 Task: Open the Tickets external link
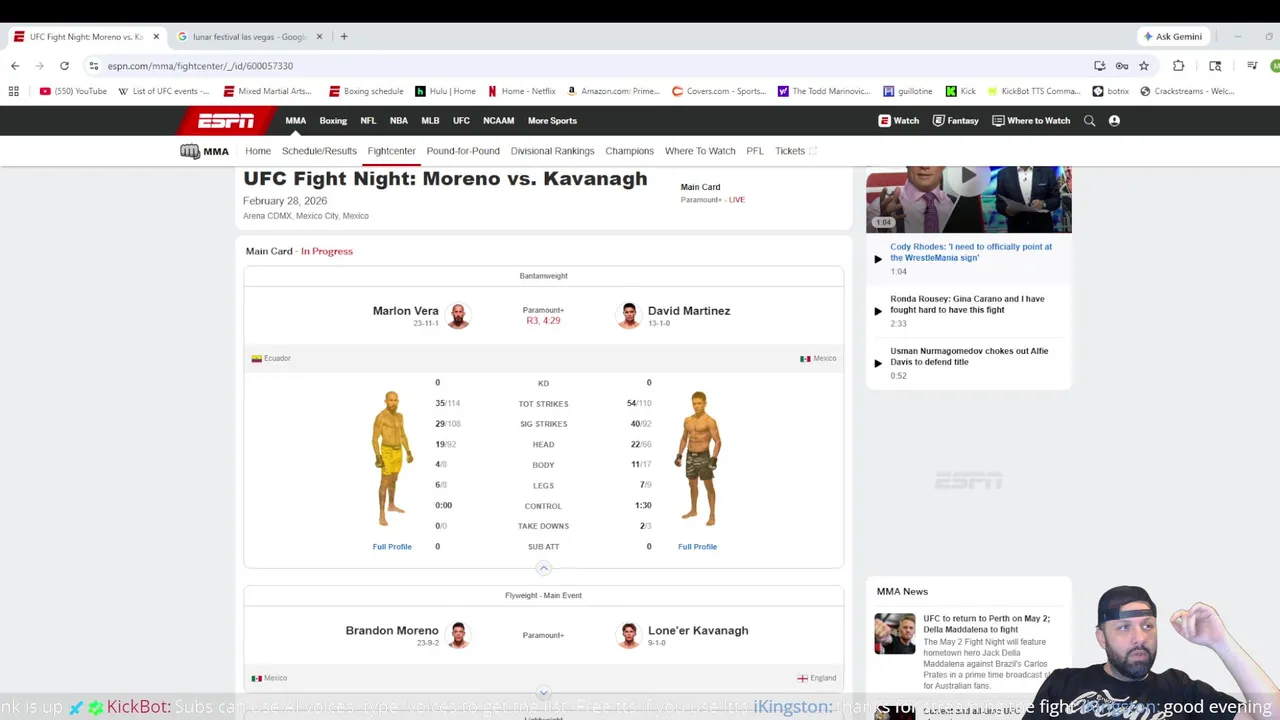click(796, 151)
